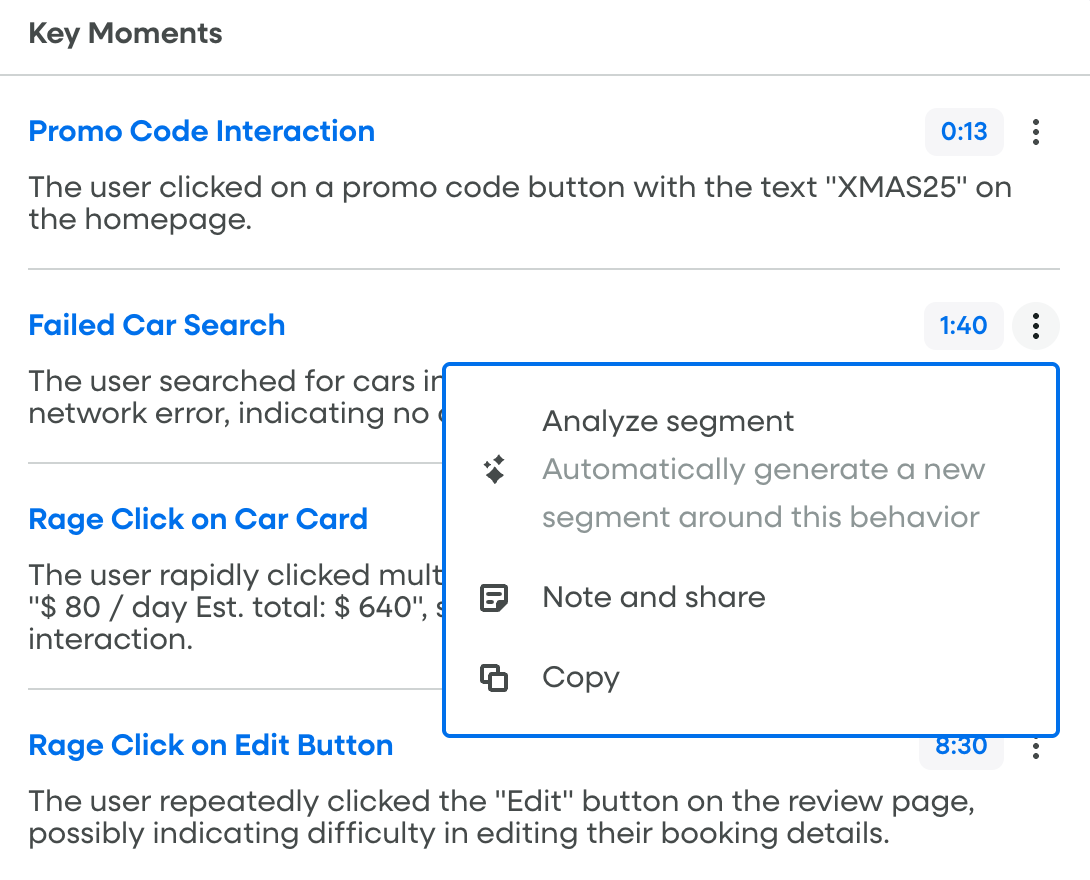Image resolution: width=1090 pixels, height=880 pixels.
Task: Open the Failed Car Search moment
Action: coord(157,325)
